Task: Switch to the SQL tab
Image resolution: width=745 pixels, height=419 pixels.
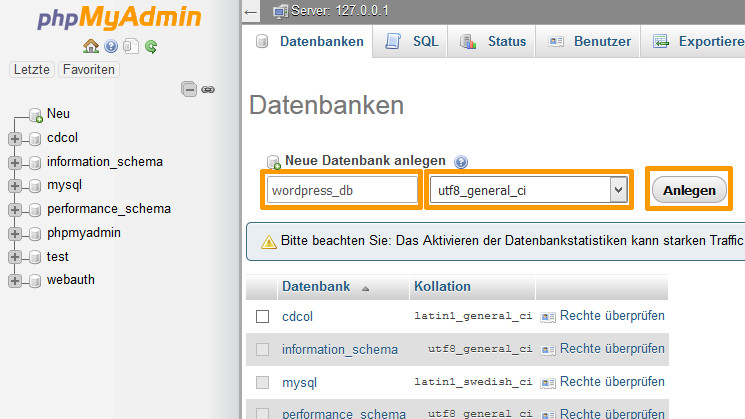Action: pos(410,42)
